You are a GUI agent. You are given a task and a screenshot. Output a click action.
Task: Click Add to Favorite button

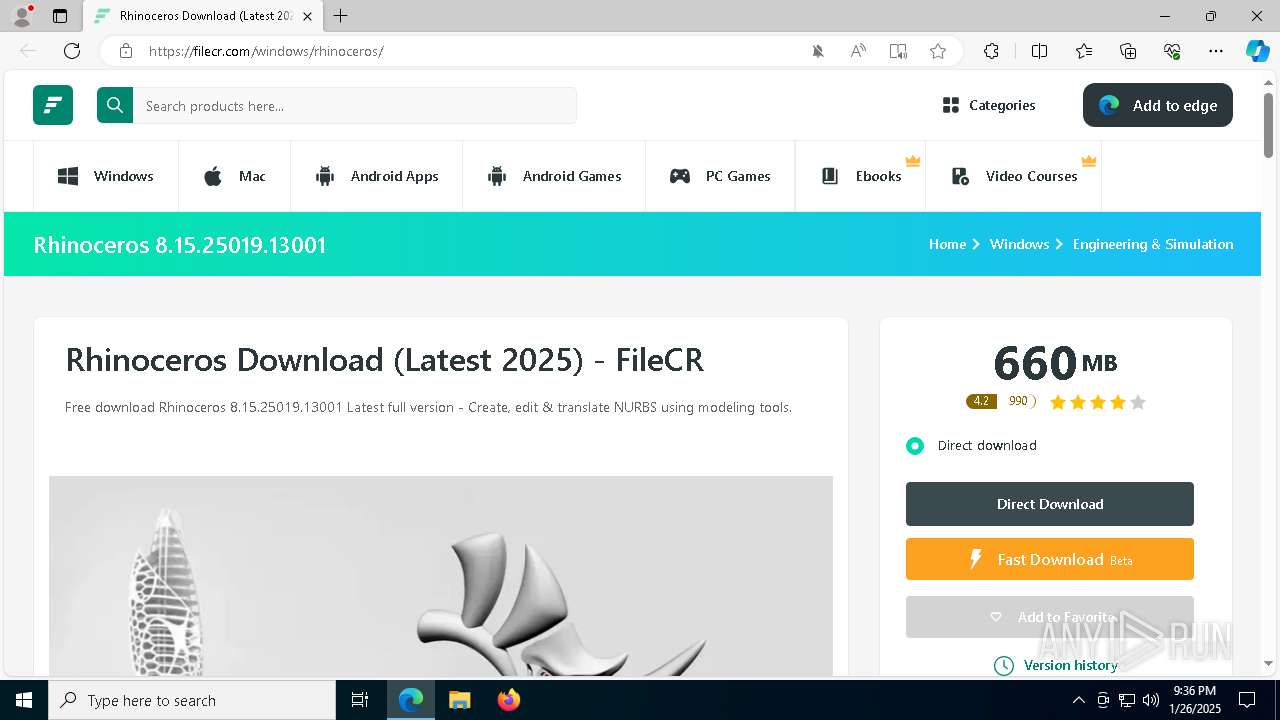[x=1050, y=617]
